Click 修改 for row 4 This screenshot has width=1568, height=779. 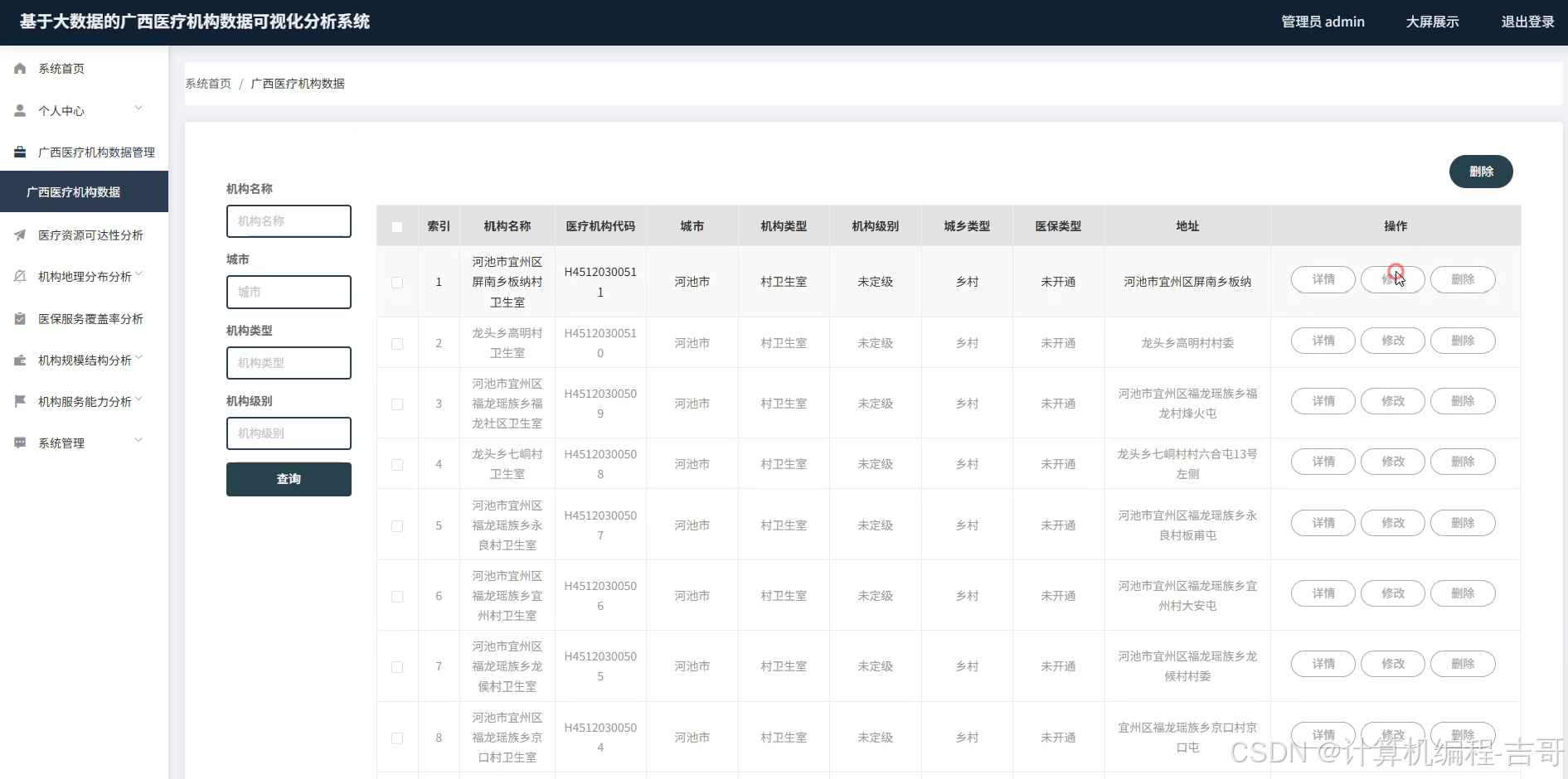[1393, 462]
